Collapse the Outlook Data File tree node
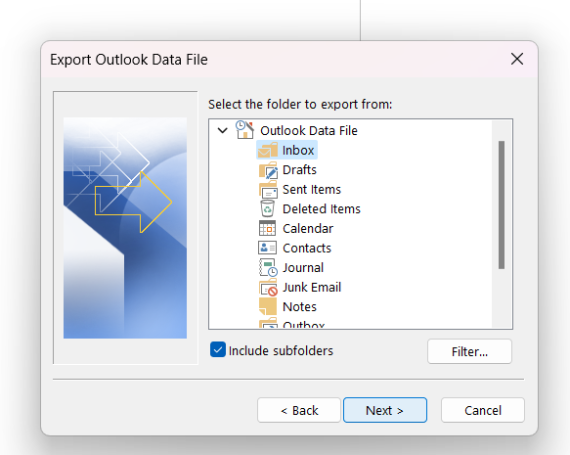Viewport: 570px width, 455px height. [x=222, y=130]
